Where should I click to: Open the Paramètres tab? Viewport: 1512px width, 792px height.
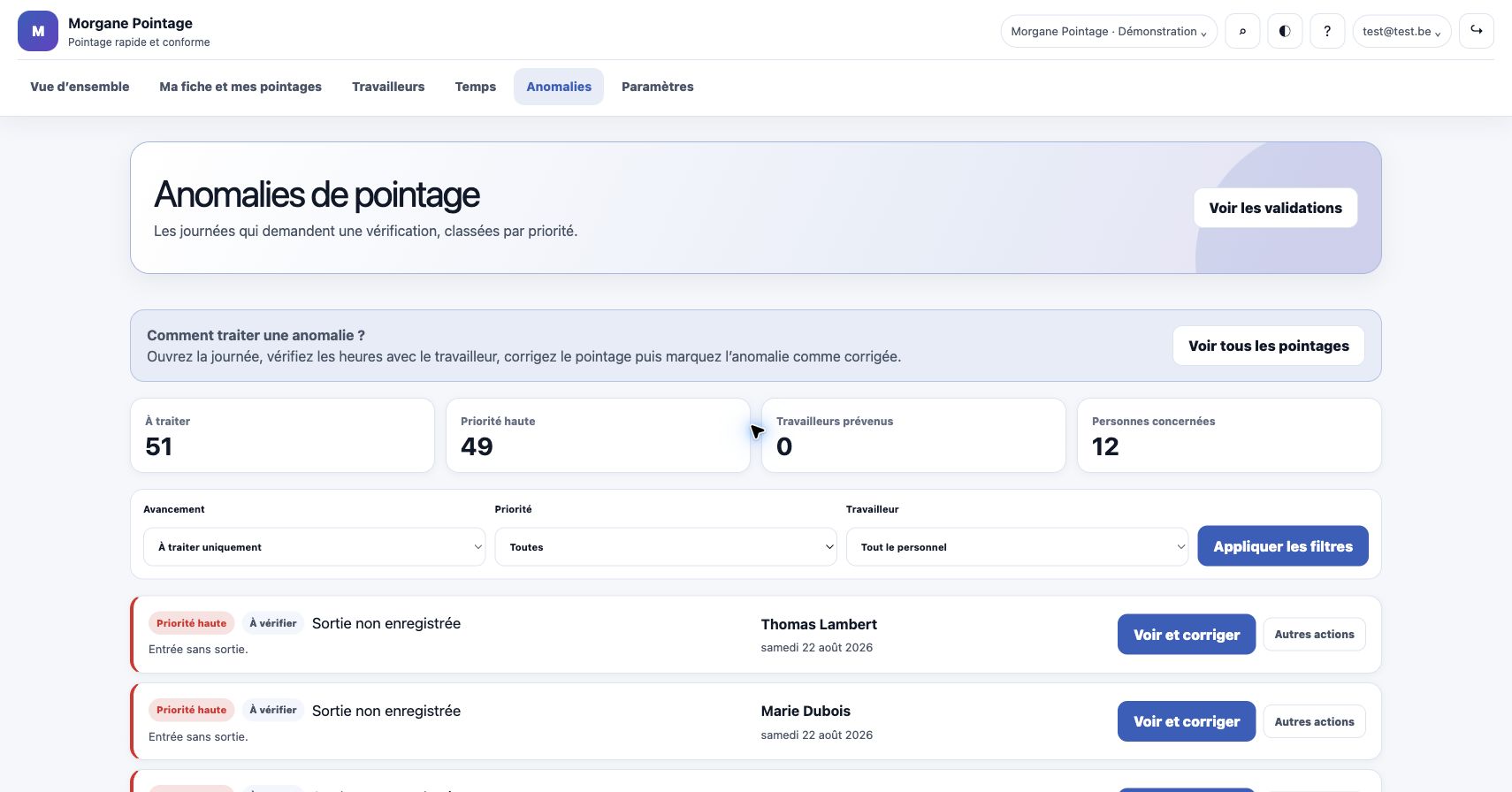[658, 87]
